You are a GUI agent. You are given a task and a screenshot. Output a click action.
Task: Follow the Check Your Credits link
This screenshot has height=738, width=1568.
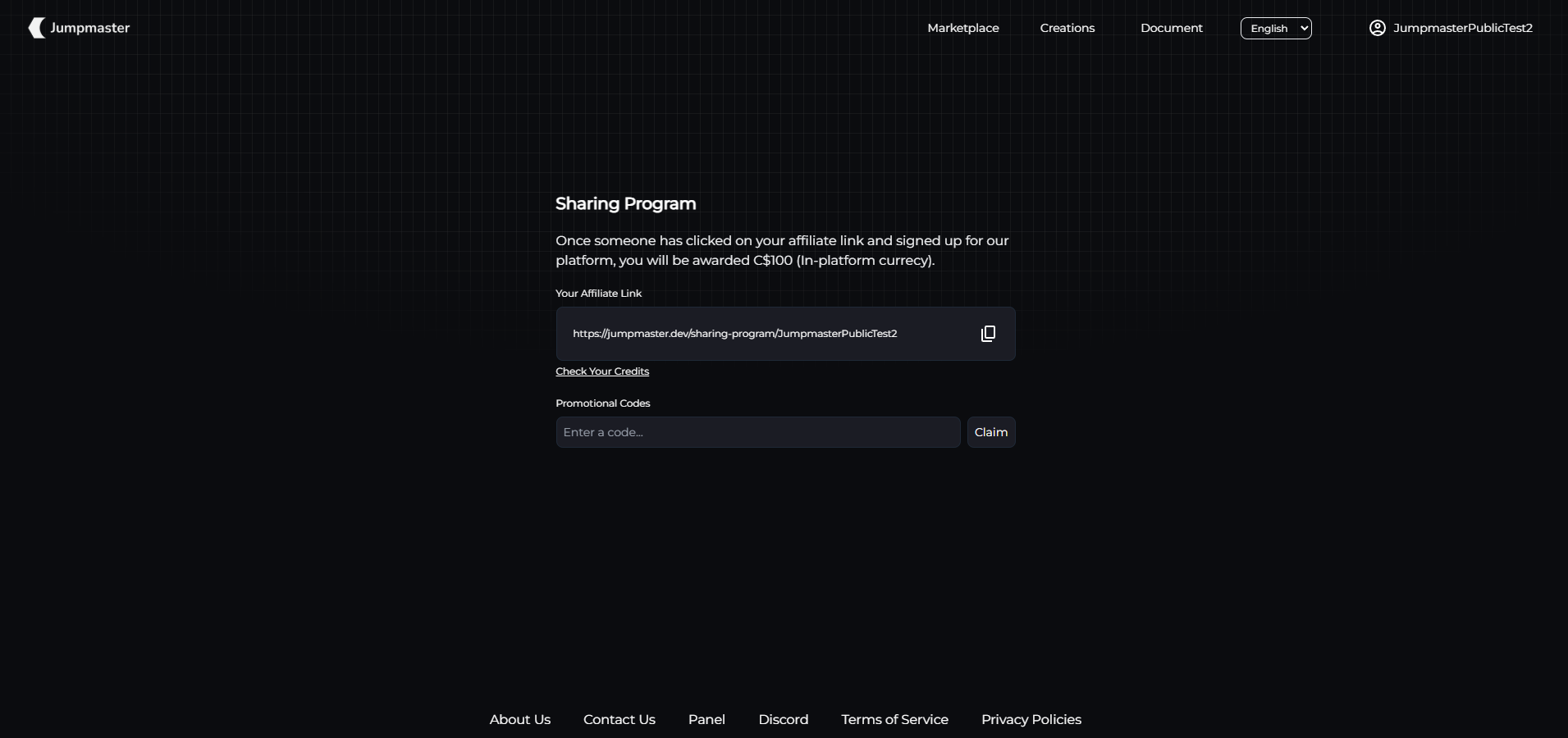601,371
